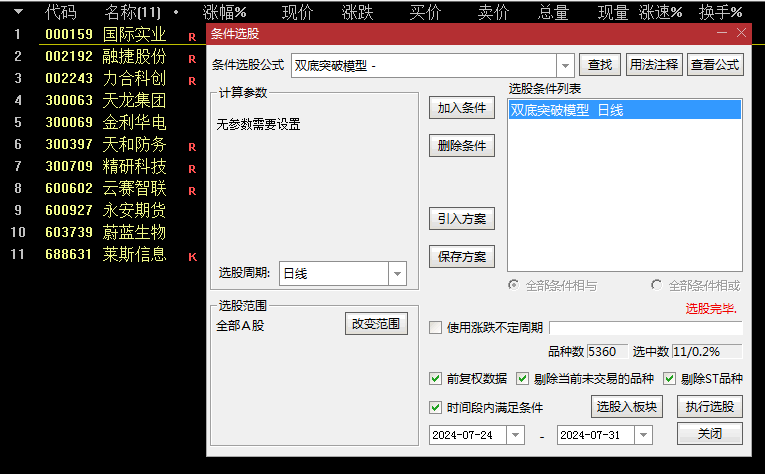765x474 pixels.
Task: Click the 2024-07-24 start date field
Action: tap(468, 435)
